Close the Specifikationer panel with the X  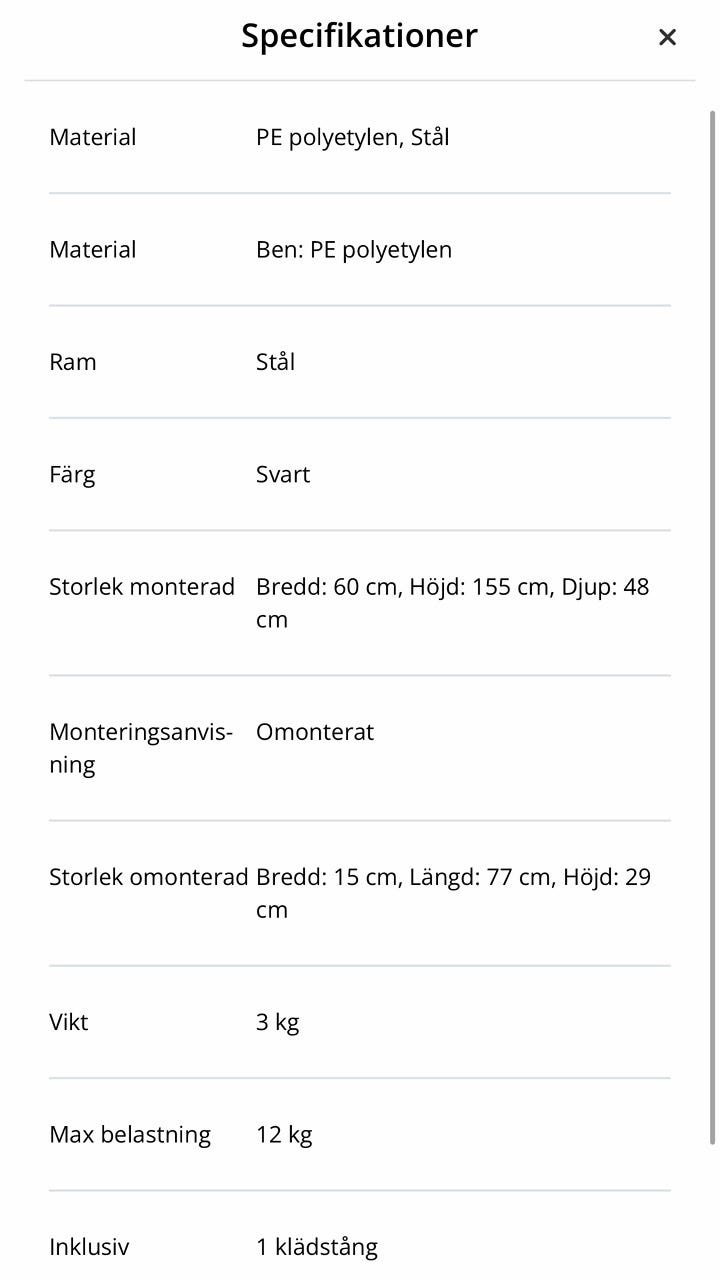[667, 38]
